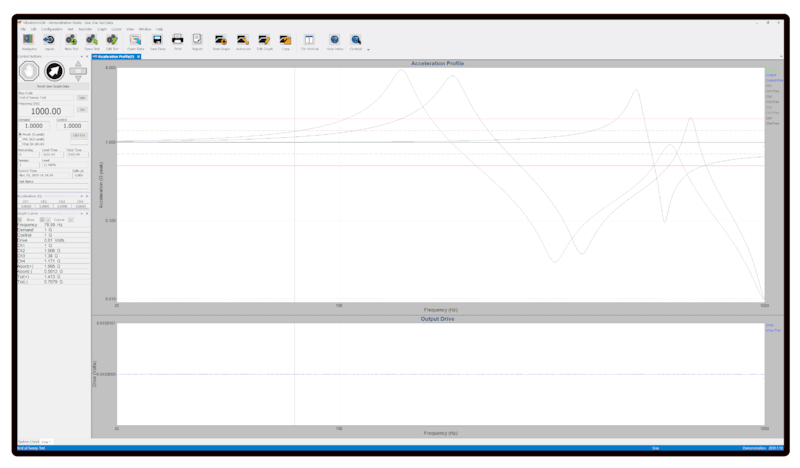Select the Sine tab at bottom left

coord(45,441)
